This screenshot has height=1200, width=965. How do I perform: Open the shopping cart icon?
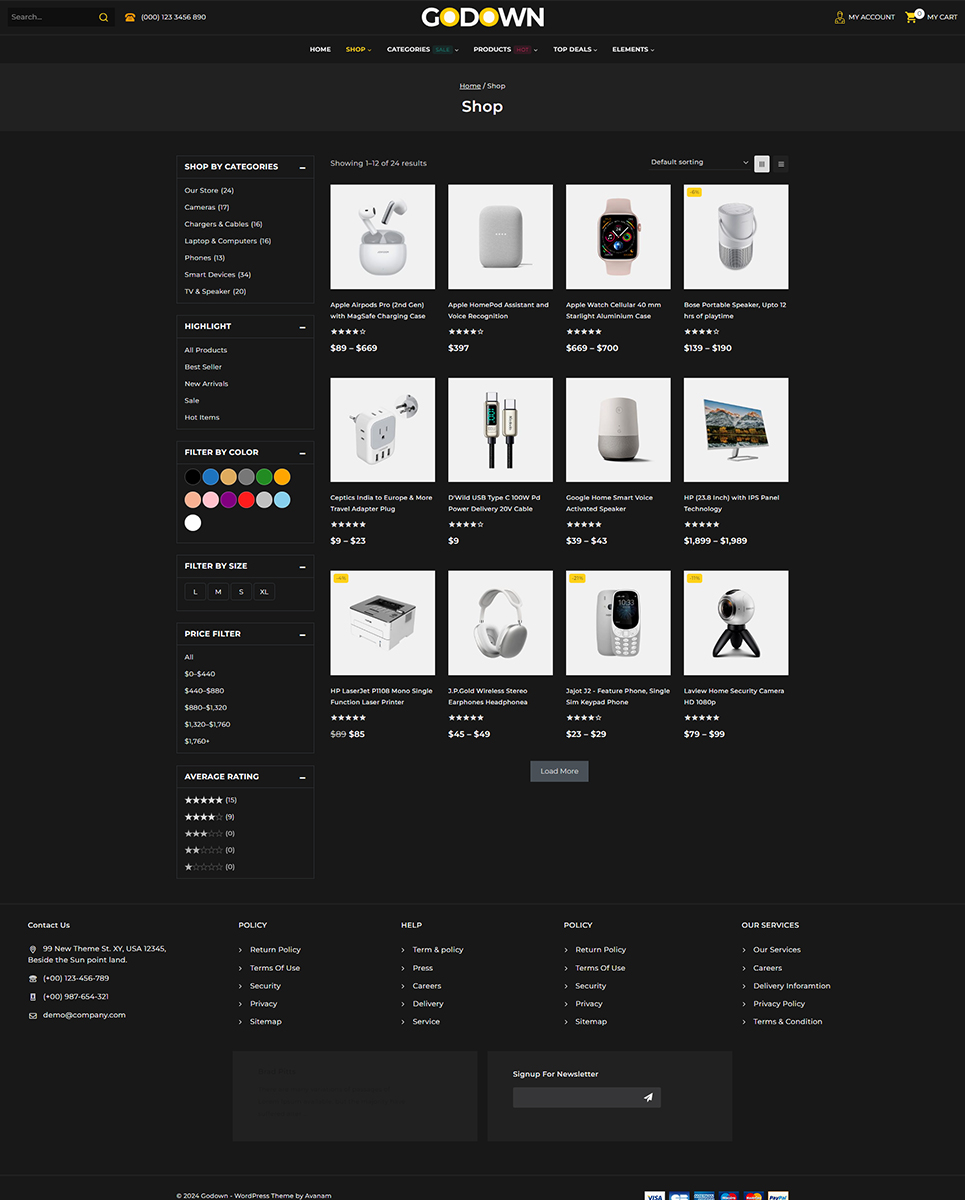click(911, 17)
